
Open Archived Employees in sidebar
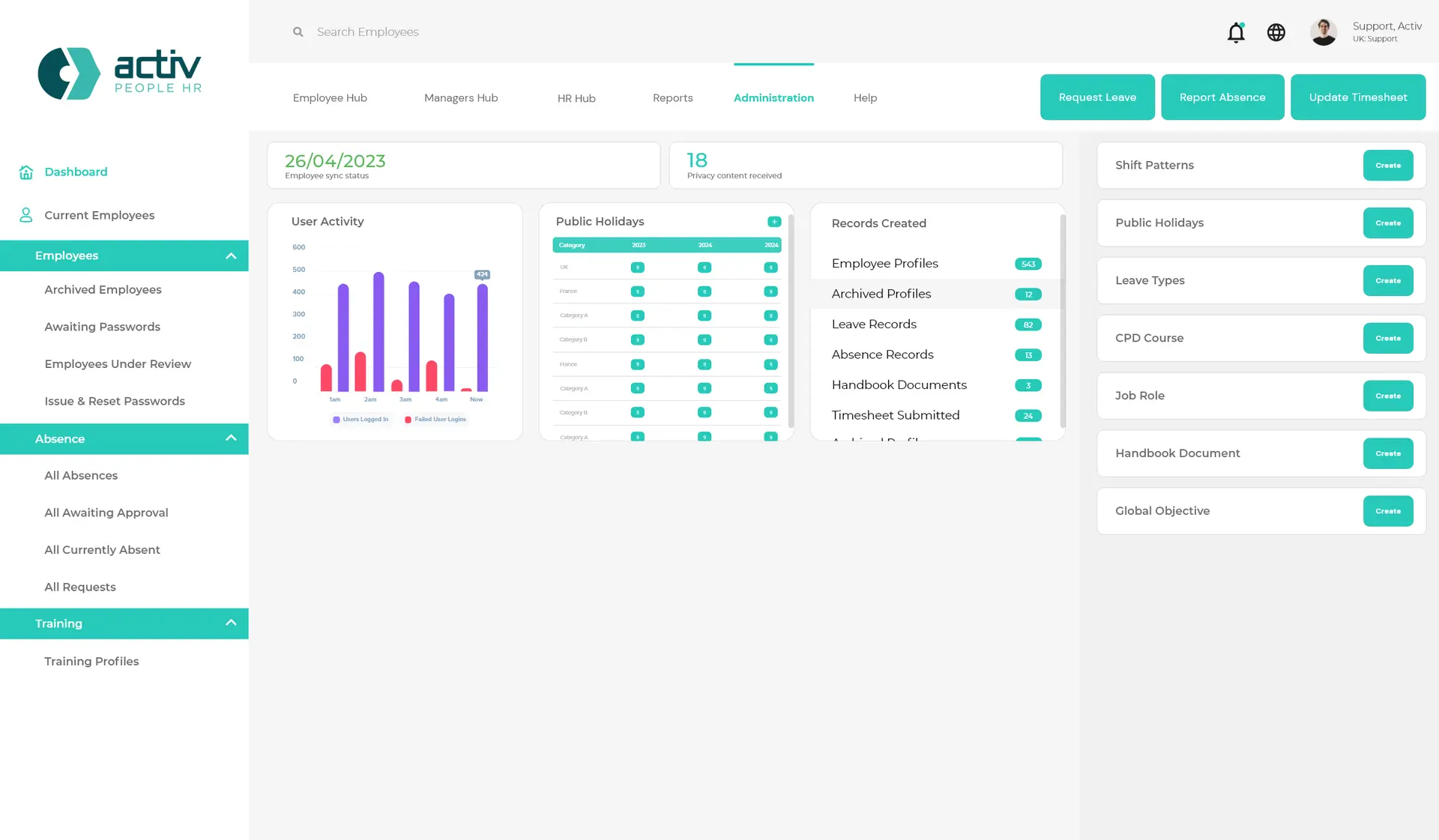click(x=103, y=290)
